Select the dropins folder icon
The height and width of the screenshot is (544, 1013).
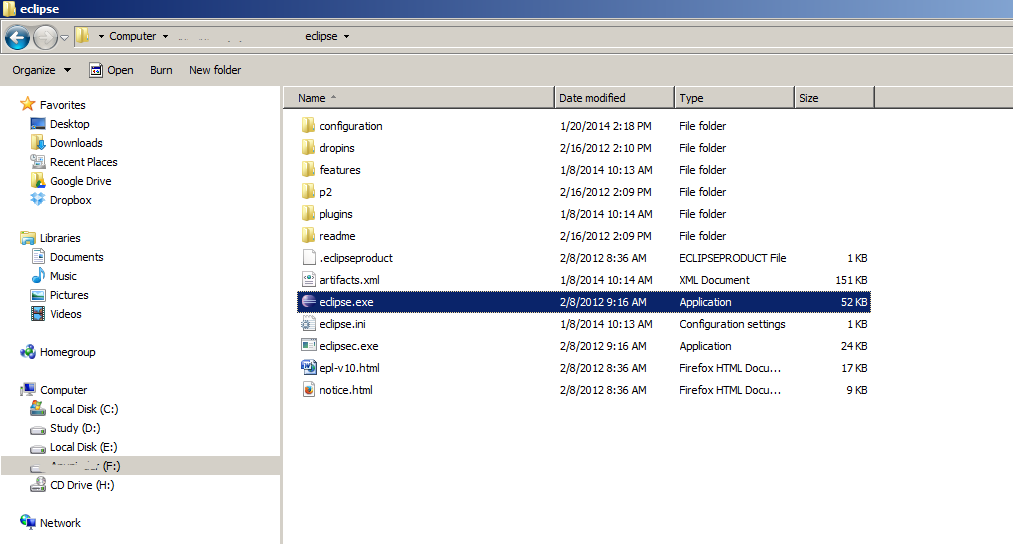click(x=308, y=147)
